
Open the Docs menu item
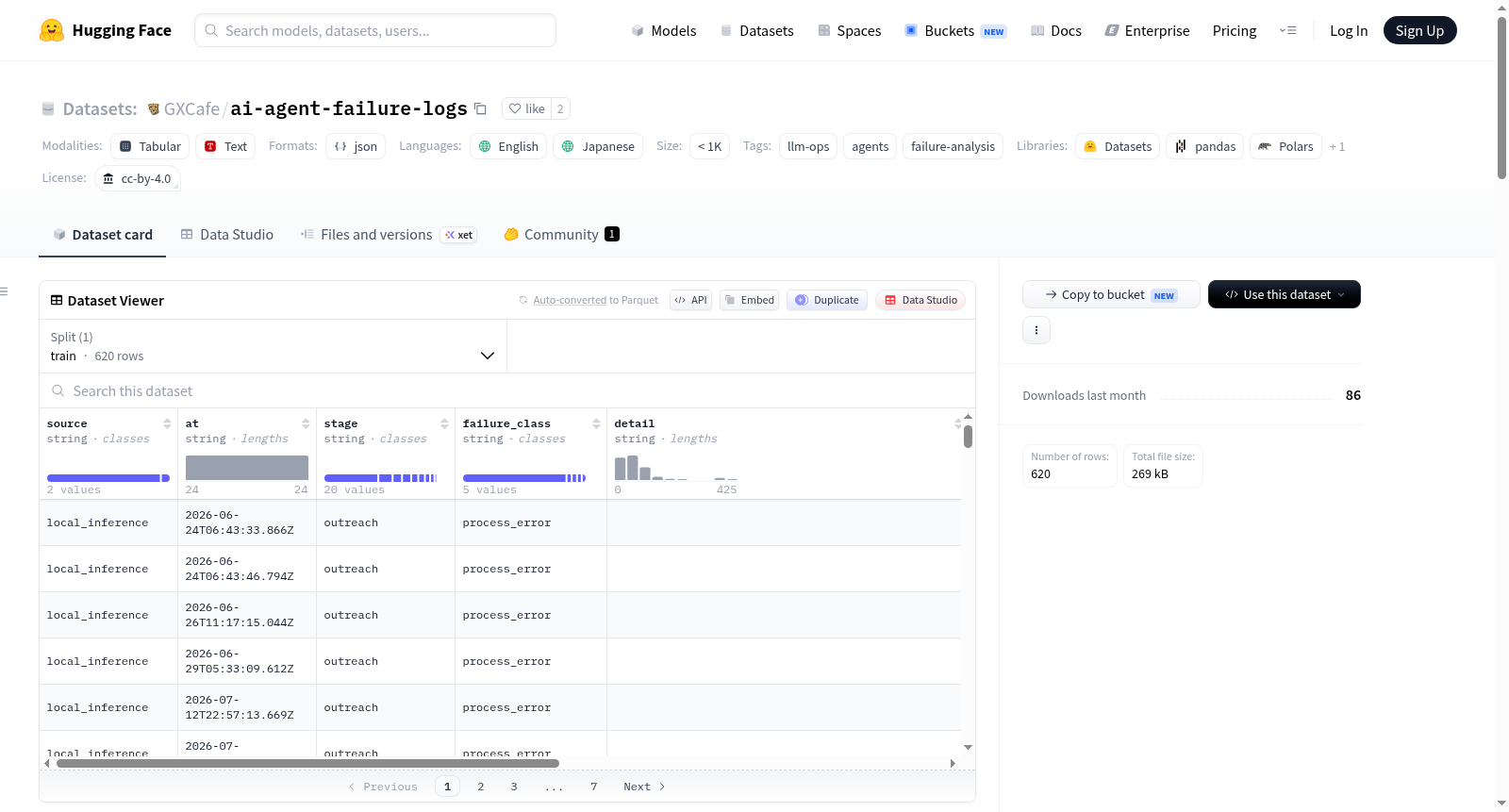point(1056,30)
